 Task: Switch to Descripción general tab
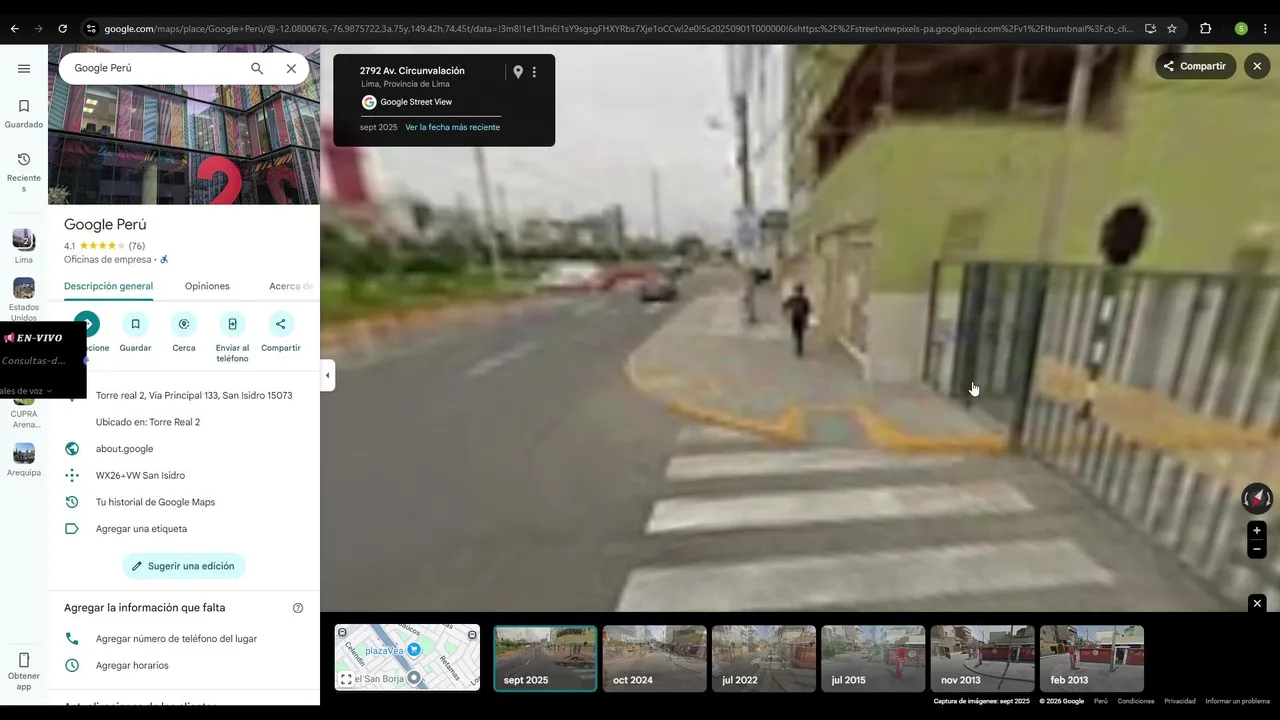pyautogui.click(x=108, y=286)
